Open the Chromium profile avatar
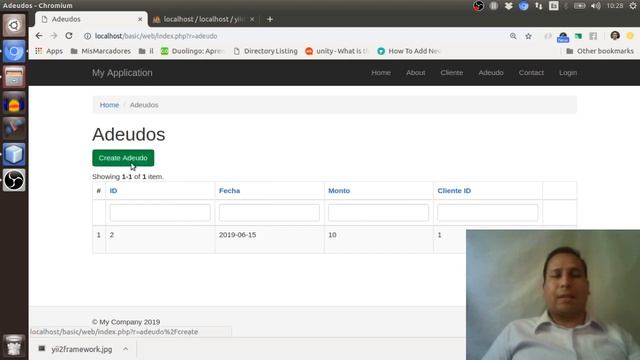Viewport: 640px width, 360px height. pos(615,36)
